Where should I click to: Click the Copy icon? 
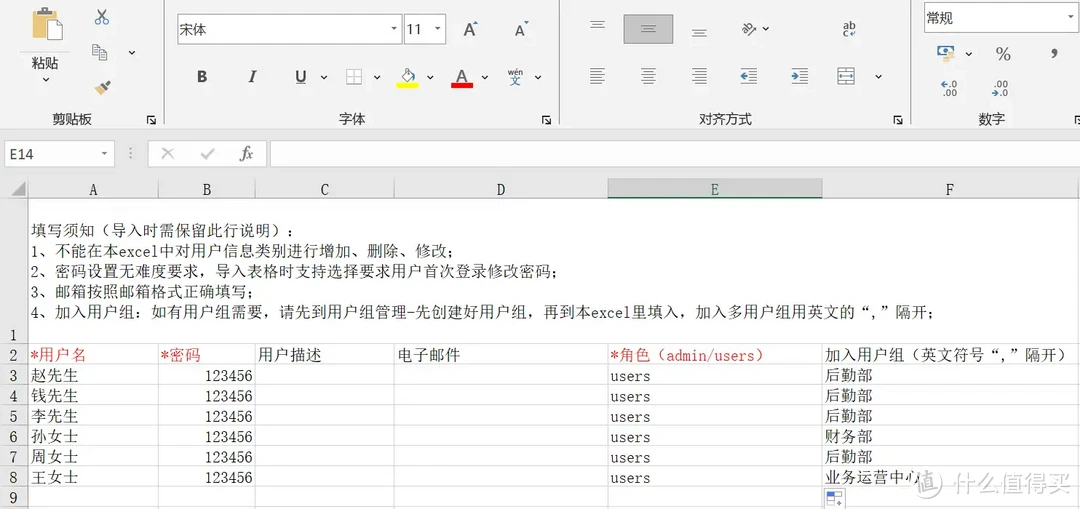(101, 52)
